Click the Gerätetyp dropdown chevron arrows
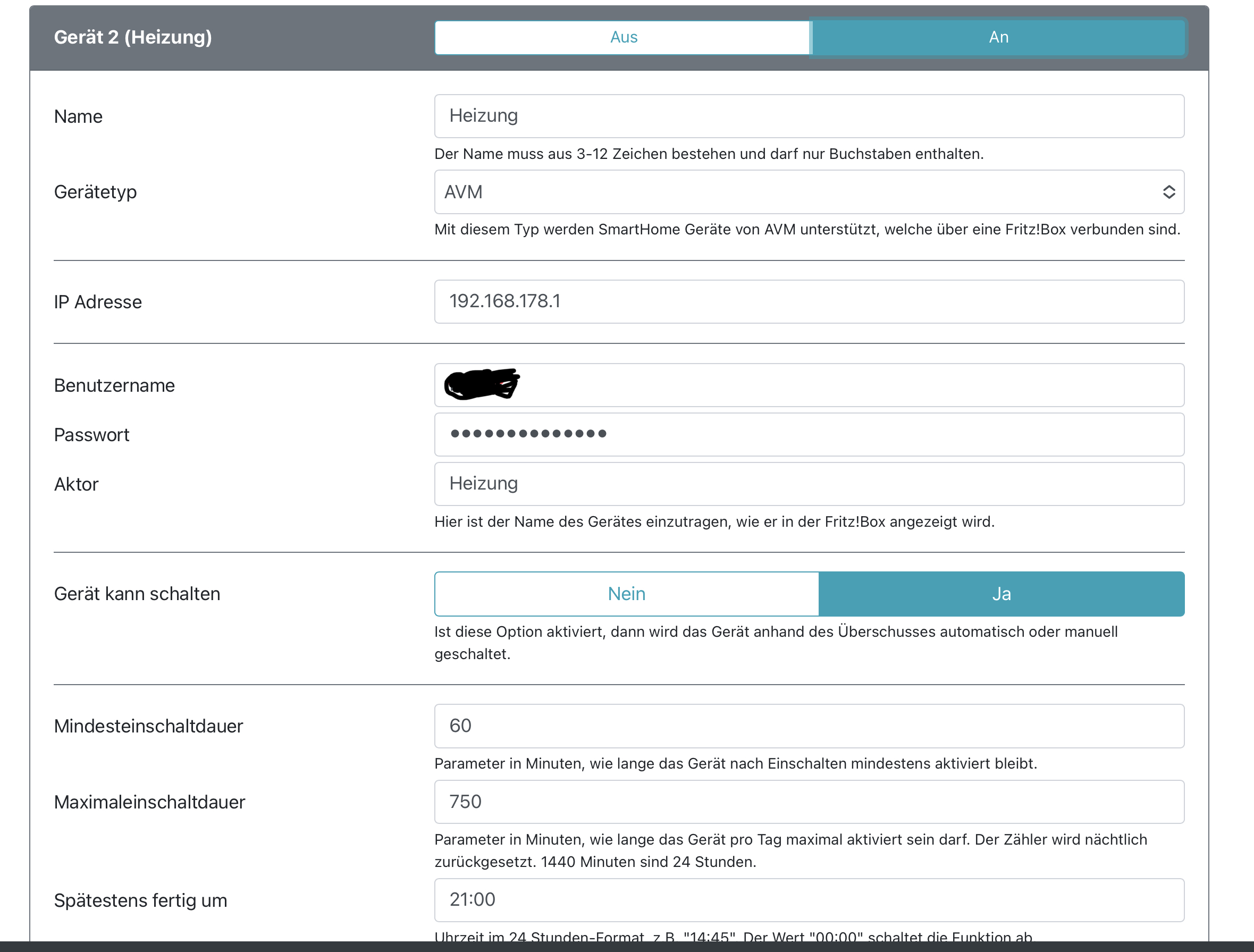Image resolution: width=1254 pixels, height=952 pixels. (1168, 192)
